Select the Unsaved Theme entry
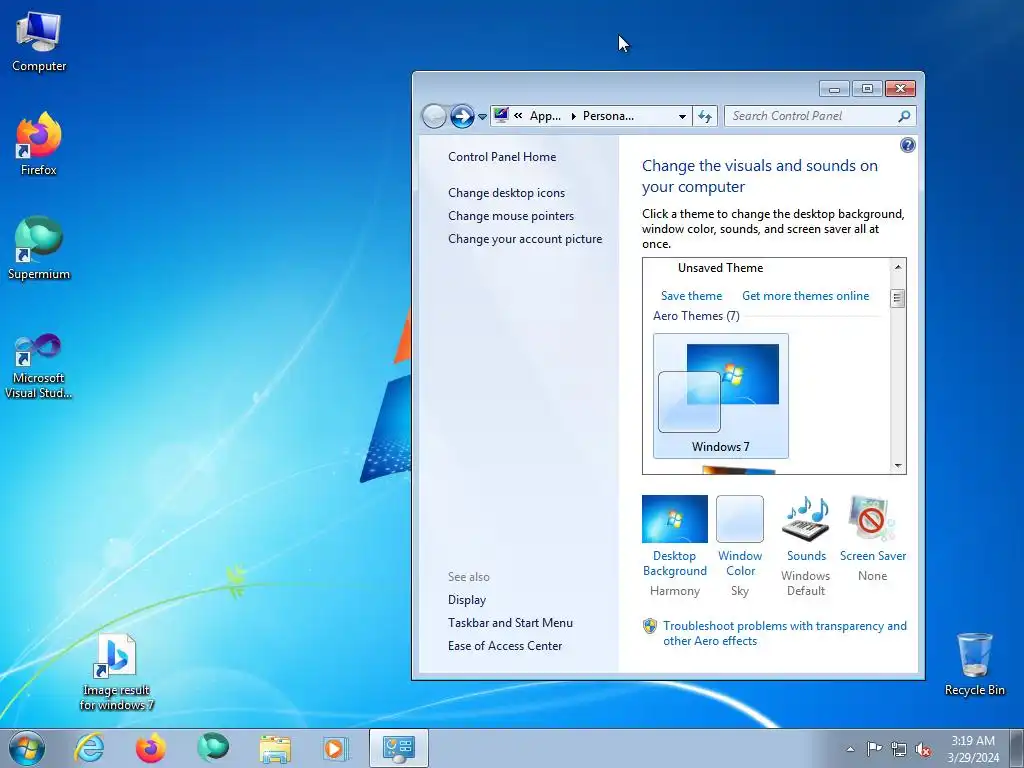The width and height of the screenshot is (1024, 768). tap(720, 268)
